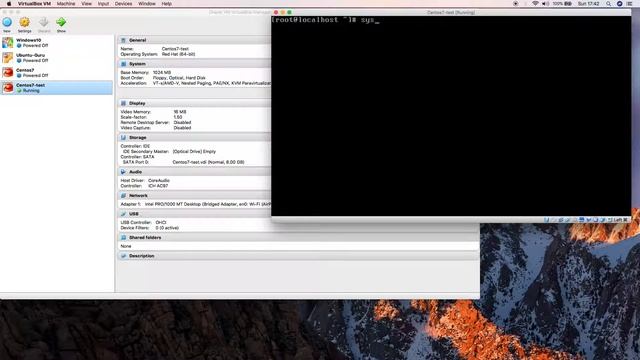Open the Devices menu
The width and height of the screenshot is (640, 360).
(x=123, y=4)
